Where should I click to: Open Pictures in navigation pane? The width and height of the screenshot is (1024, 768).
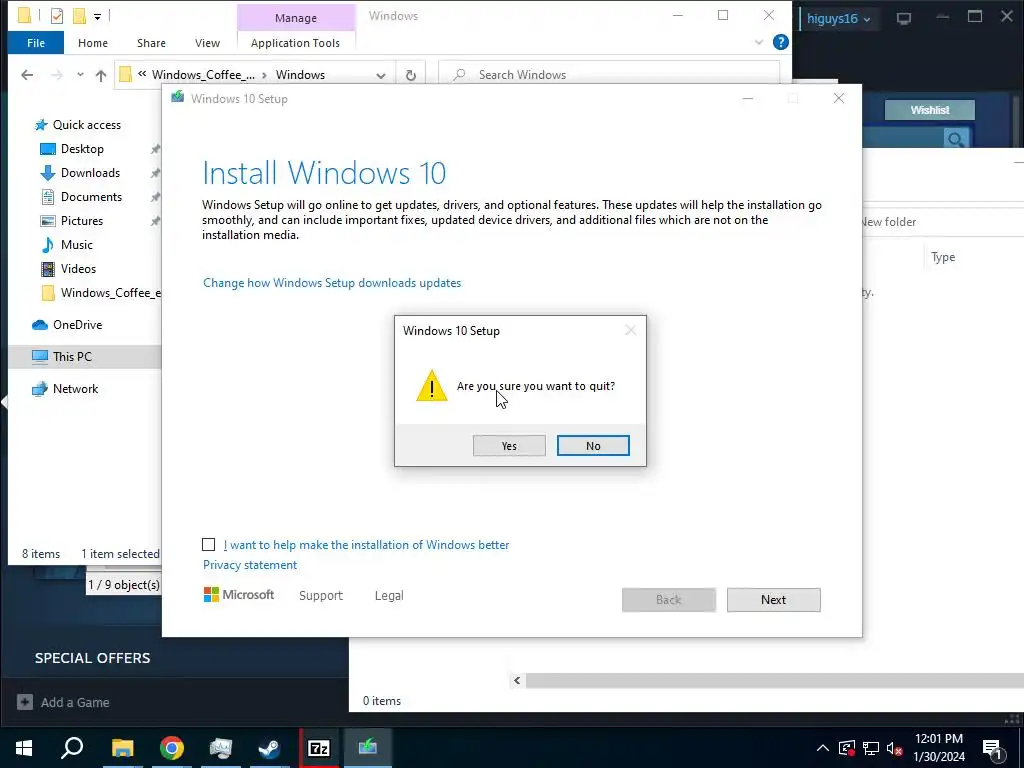[82, 221]
